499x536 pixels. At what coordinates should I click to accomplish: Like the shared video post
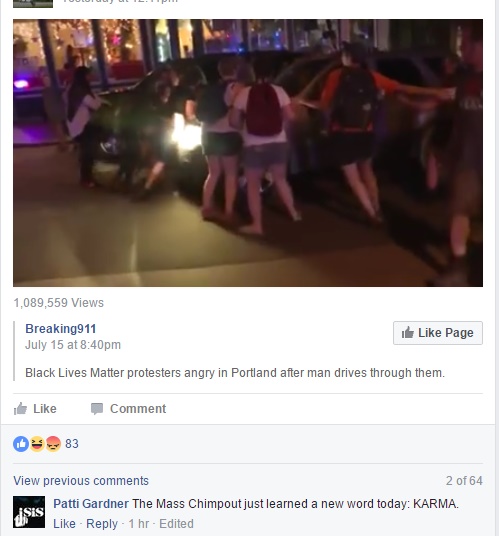click(35, 408)
